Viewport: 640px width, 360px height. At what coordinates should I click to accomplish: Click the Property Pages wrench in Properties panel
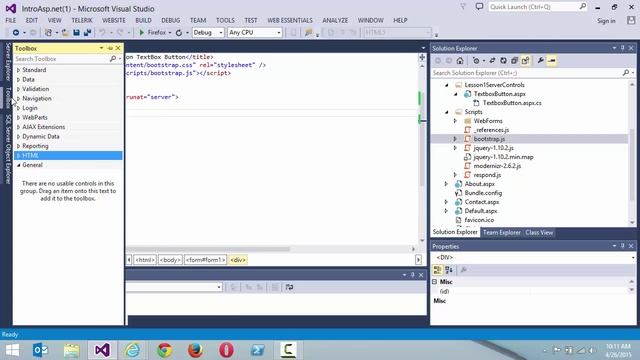(x=464, y=270)
